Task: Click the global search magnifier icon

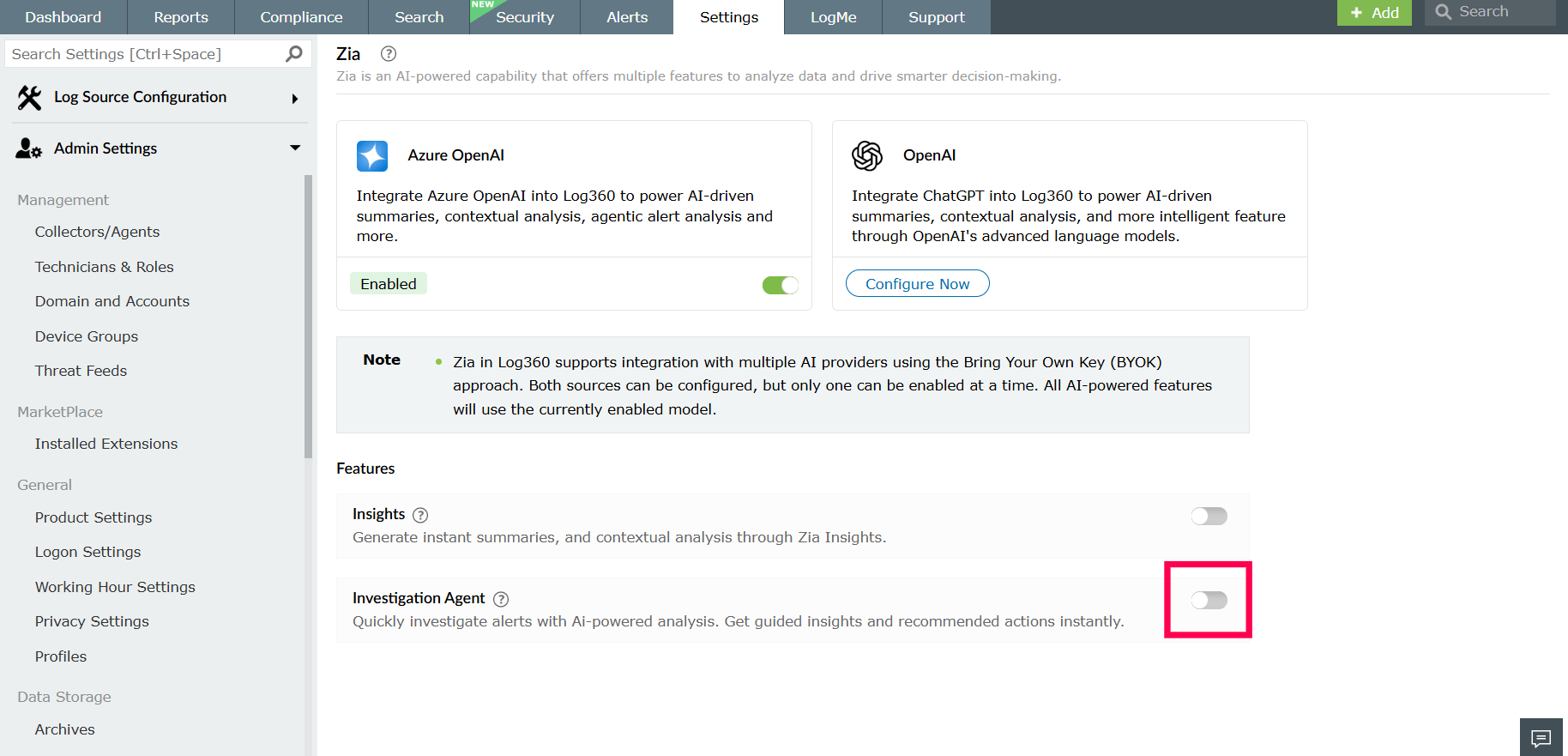Action: (x=1444, y=12)
